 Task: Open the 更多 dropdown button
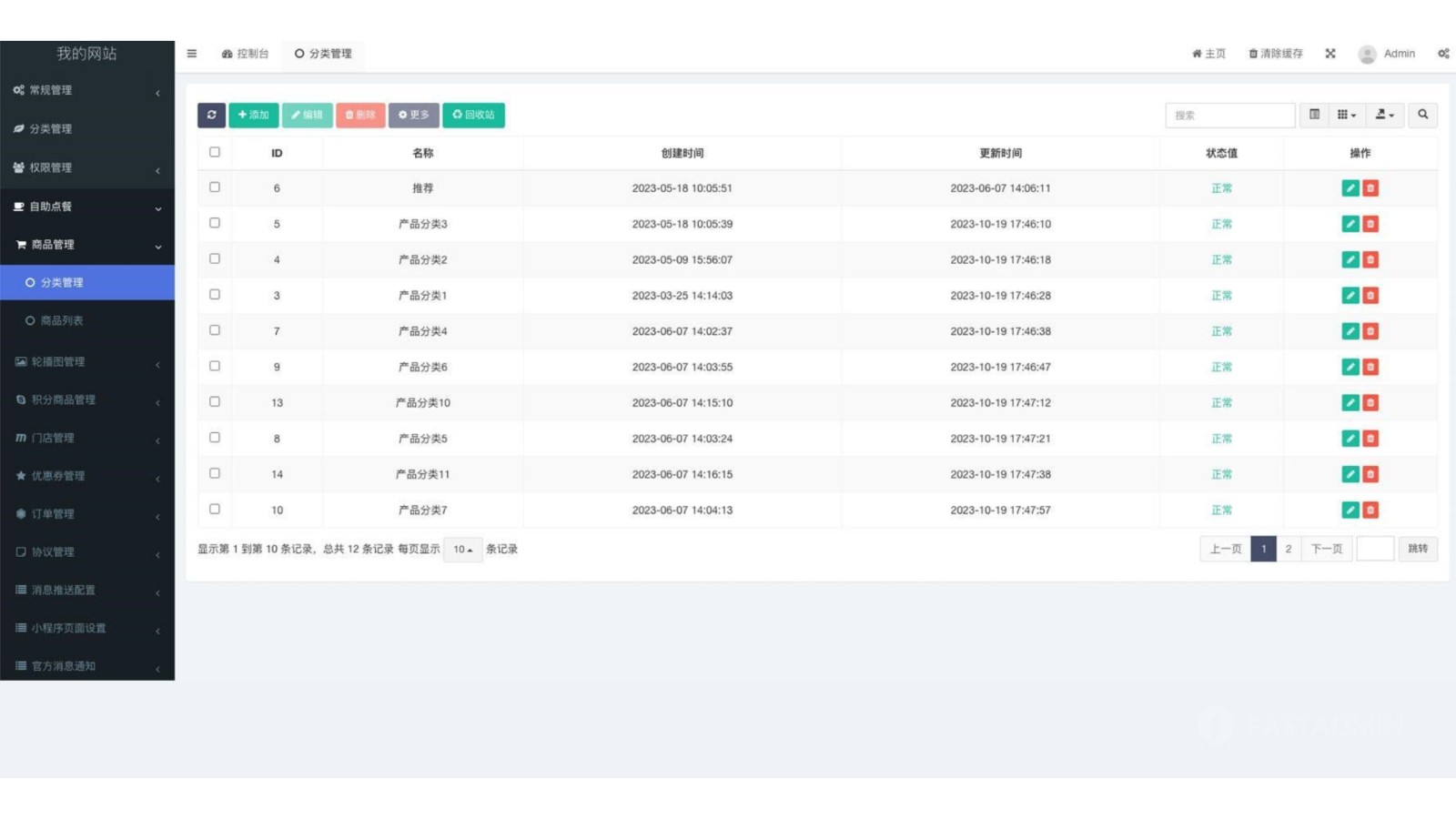click(x=414, y=115)
